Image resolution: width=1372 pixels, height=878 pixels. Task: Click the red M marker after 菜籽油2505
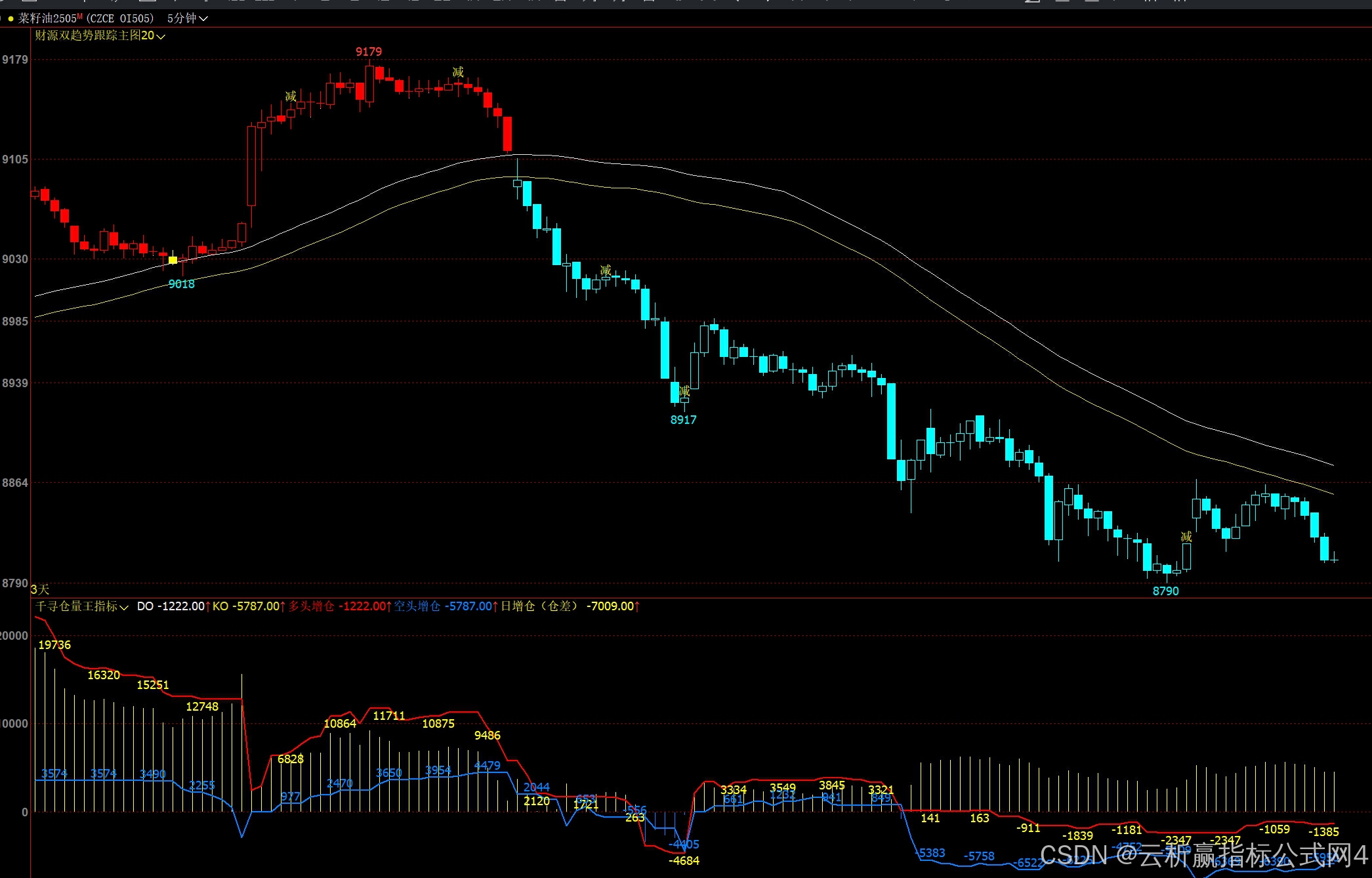80,16
